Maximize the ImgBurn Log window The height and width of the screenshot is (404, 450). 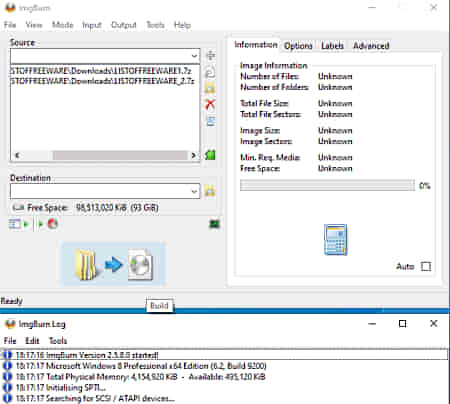(403, 324)
